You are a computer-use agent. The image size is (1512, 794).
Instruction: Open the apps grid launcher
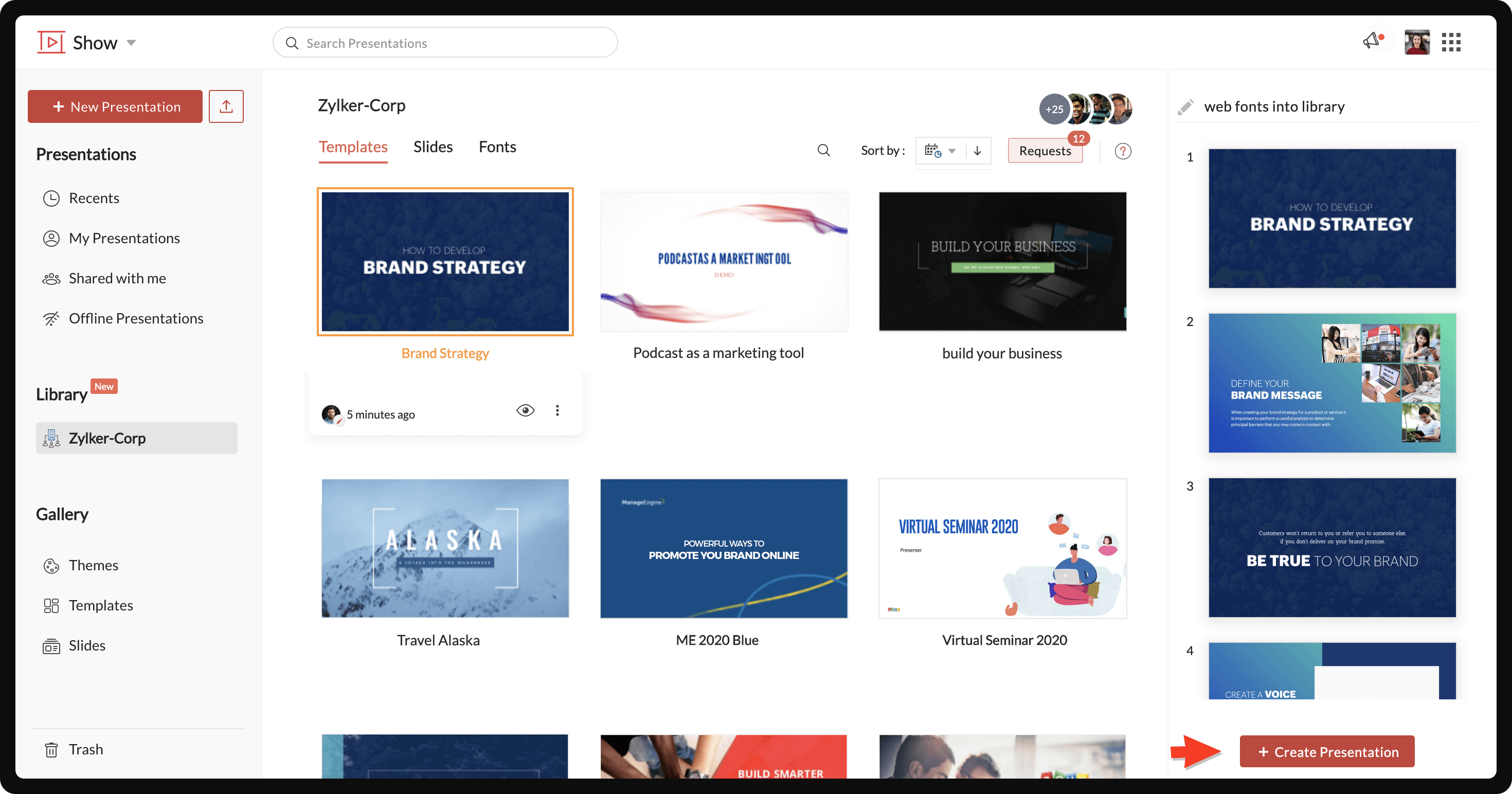click(x=1451, y=42)
